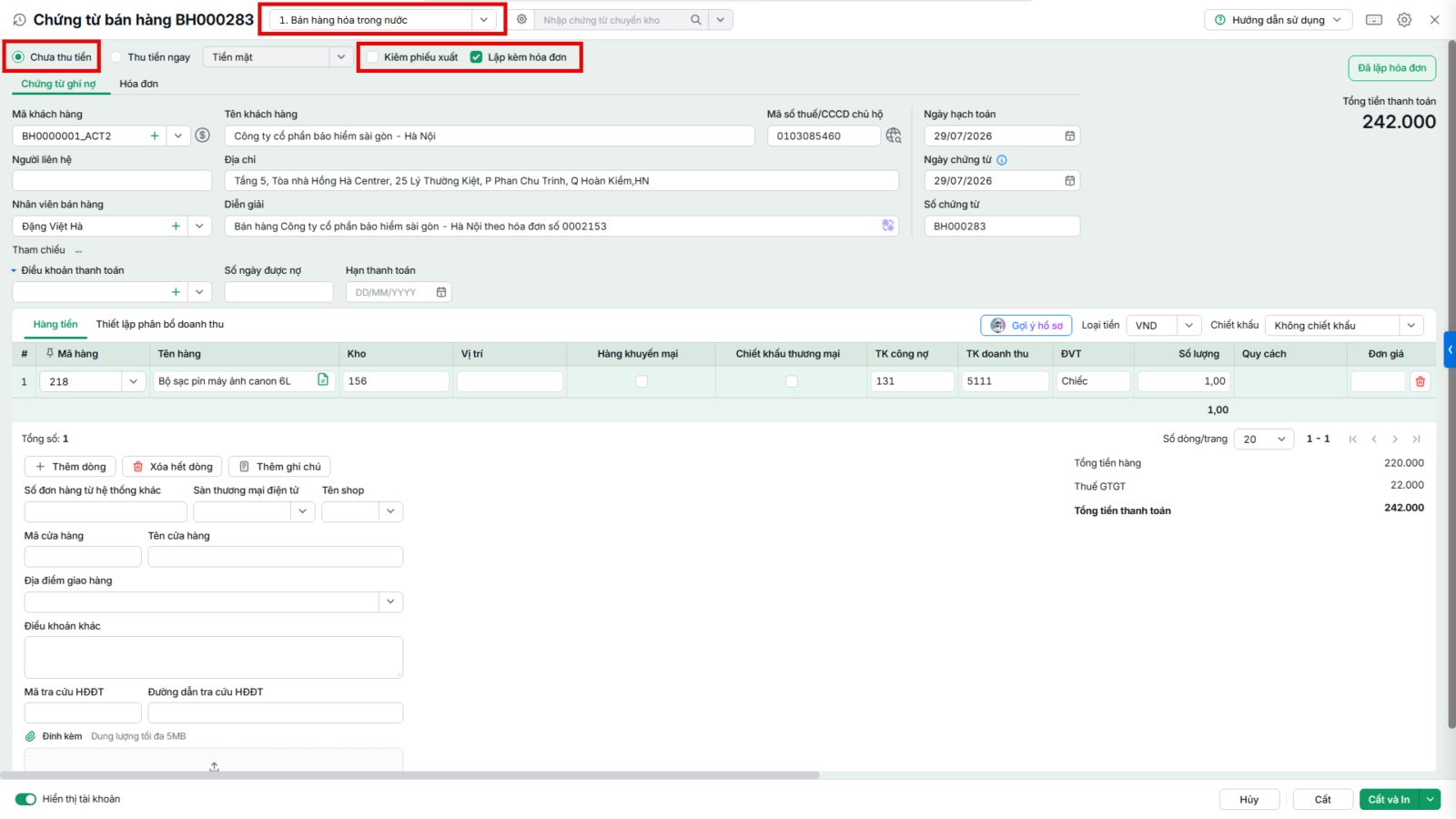Tick Chiết khấu thương mại checkbox in row 1
This screenshot has height=819, width=1456.
[x=792, y=381]
